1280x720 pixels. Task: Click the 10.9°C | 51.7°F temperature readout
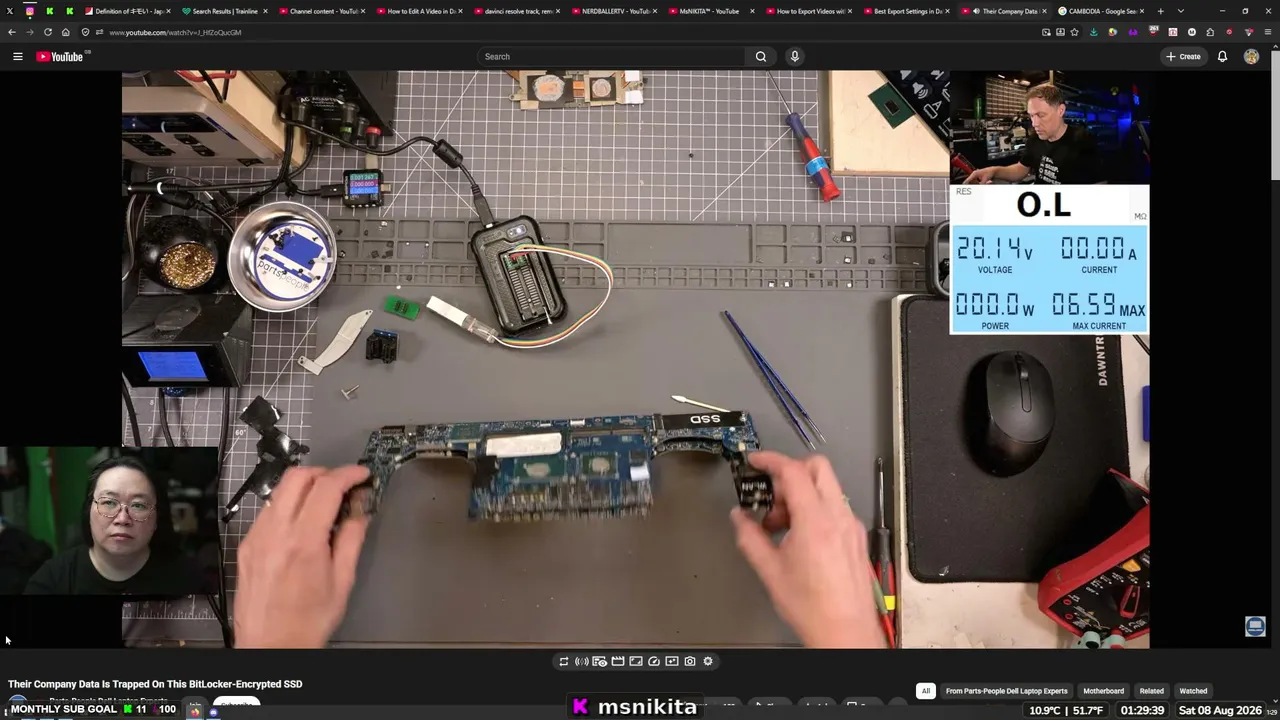pyautogui.click(x=1066, y=710)
